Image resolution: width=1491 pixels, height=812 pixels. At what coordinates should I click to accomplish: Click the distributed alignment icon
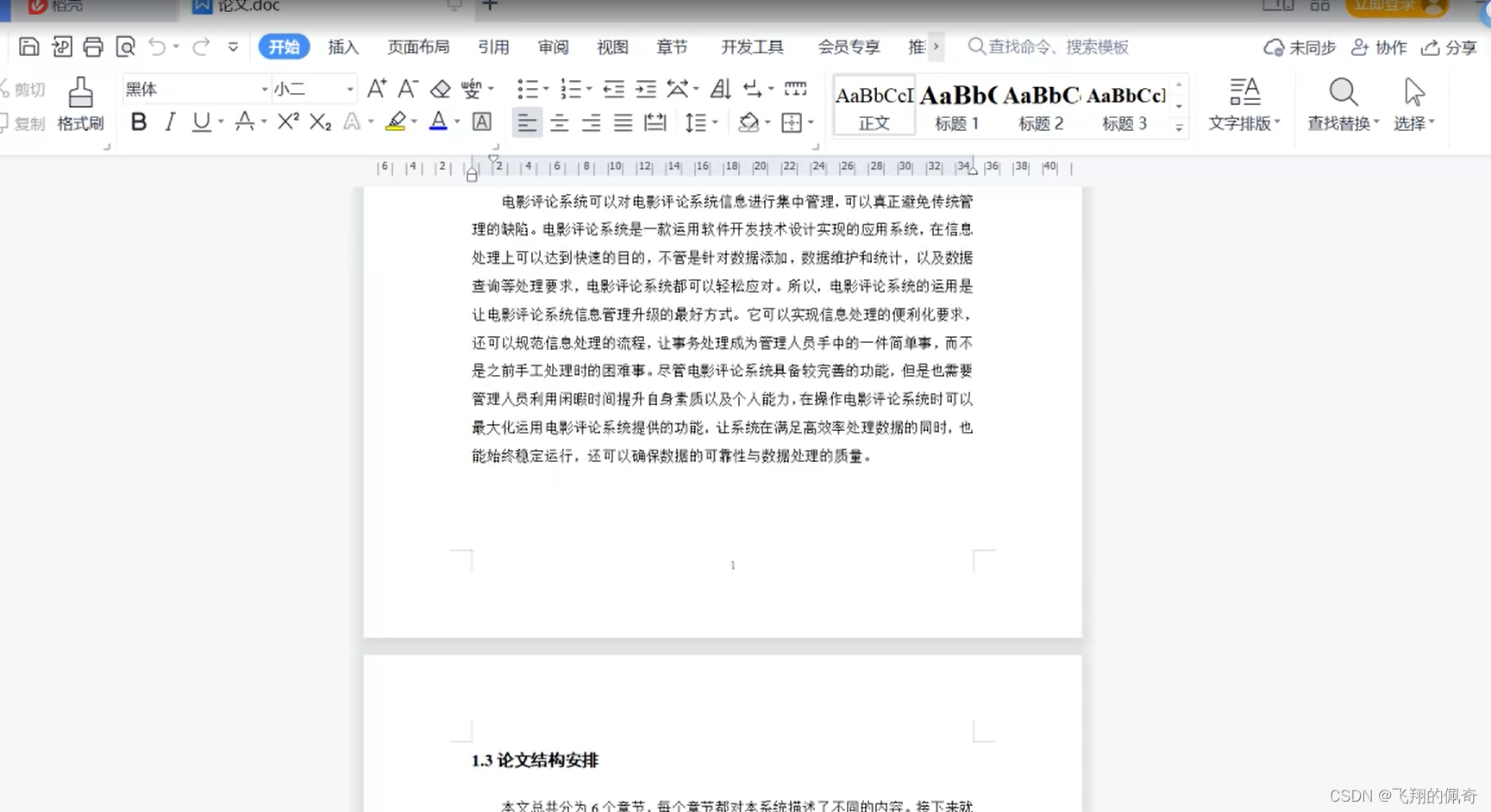click(655, 122)
